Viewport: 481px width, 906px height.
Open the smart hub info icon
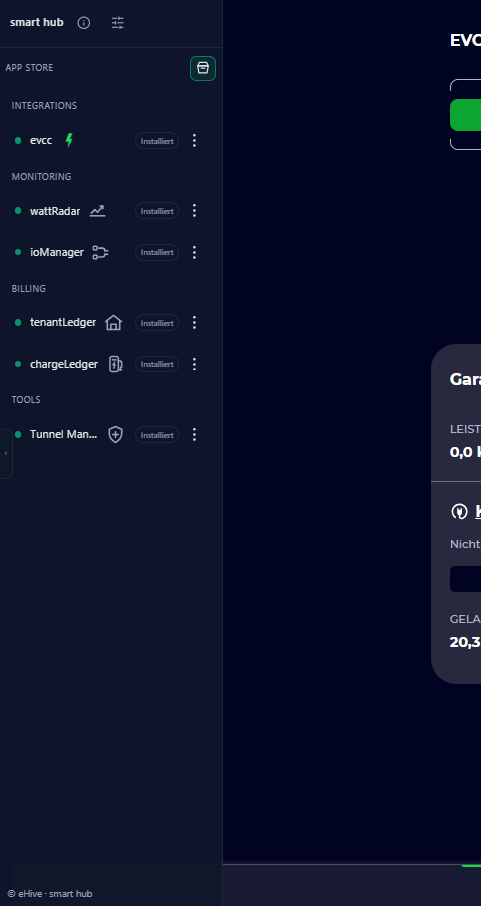pyautogui.click(x=84, y=23)
